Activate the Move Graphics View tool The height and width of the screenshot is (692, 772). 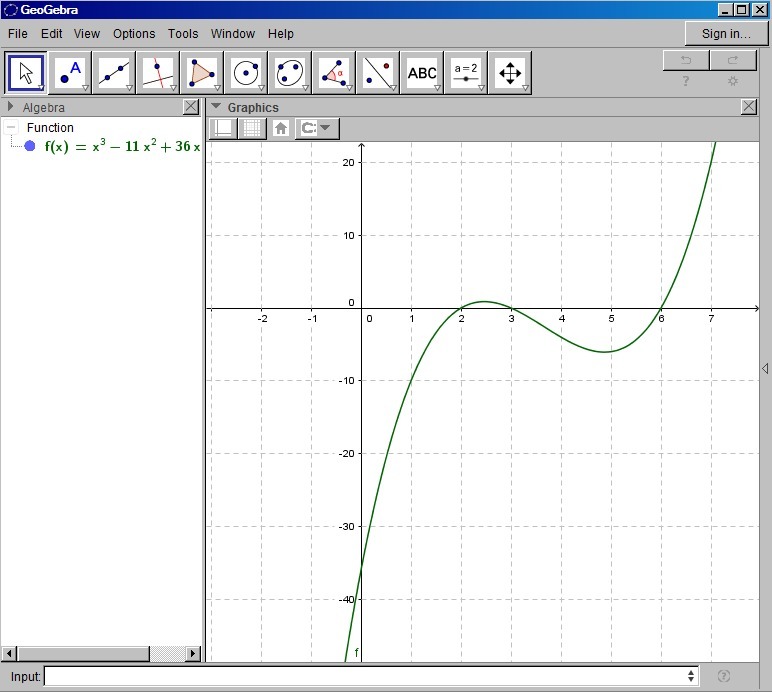point(510,73)
